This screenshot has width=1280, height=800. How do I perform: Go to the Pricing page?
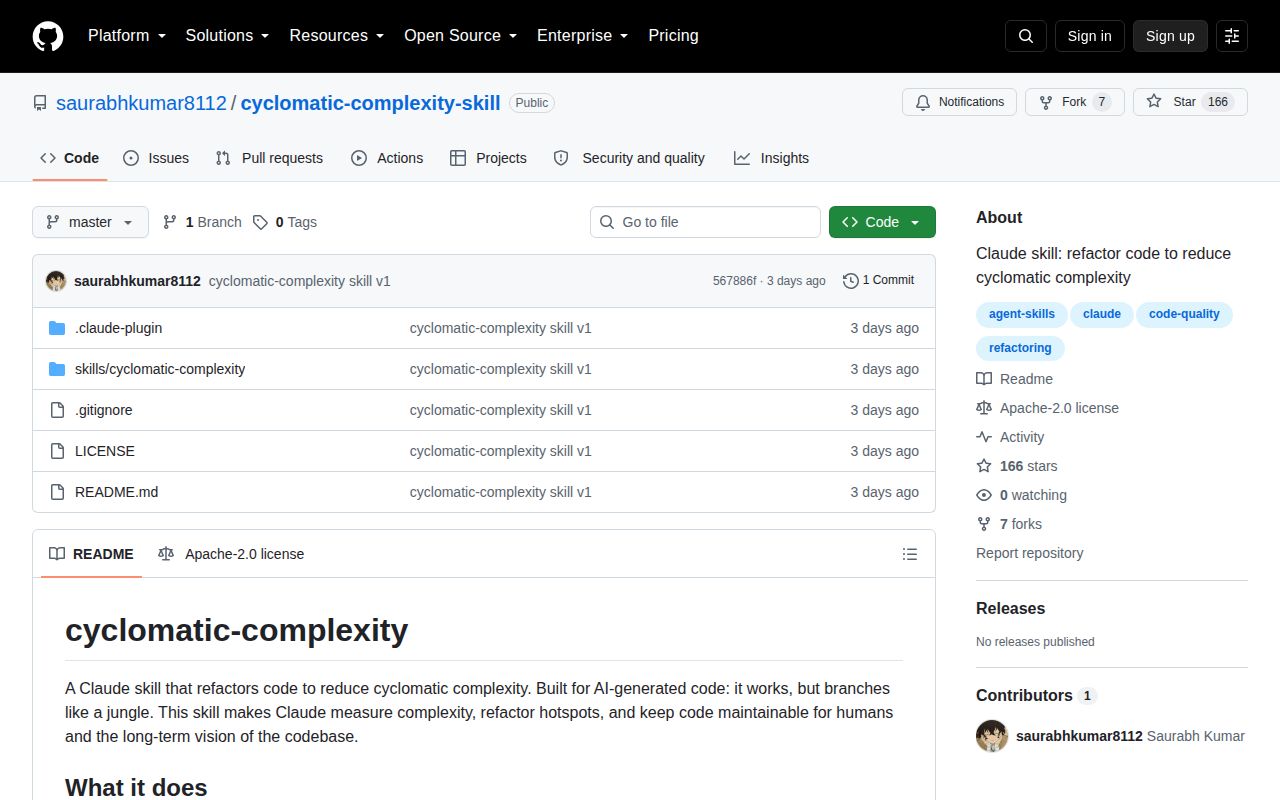click(x=673, y=36)
